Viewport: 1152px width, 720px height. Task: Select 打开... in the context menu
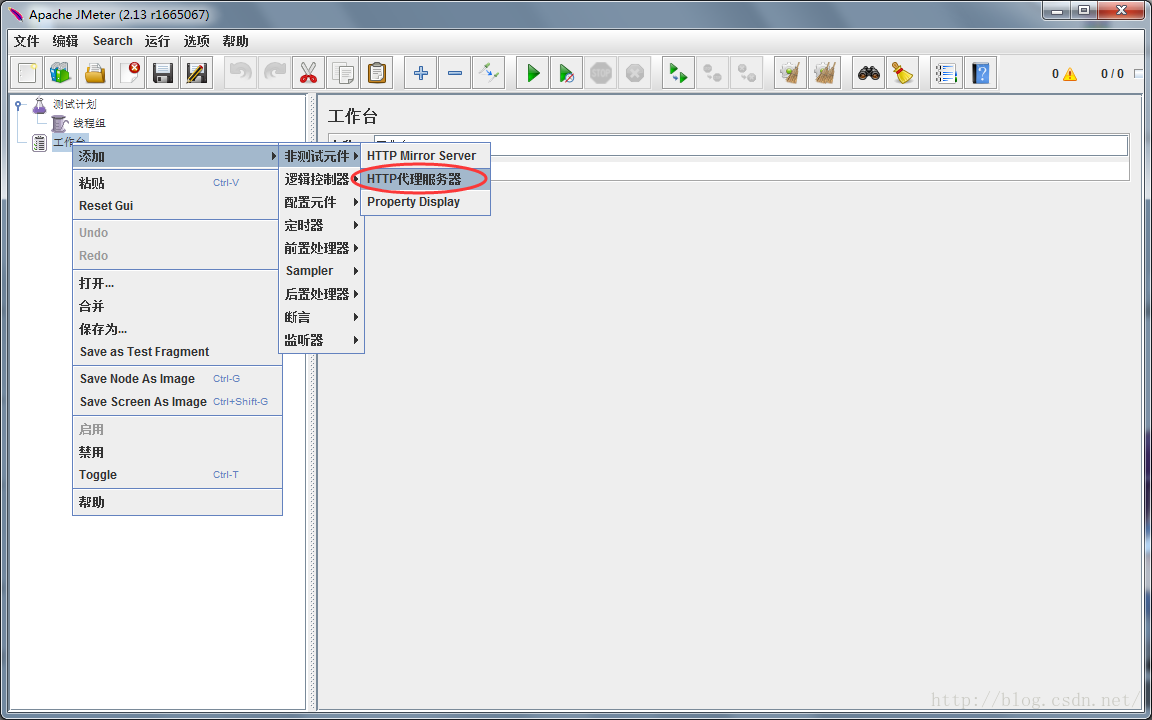click(x=177, y=283)
